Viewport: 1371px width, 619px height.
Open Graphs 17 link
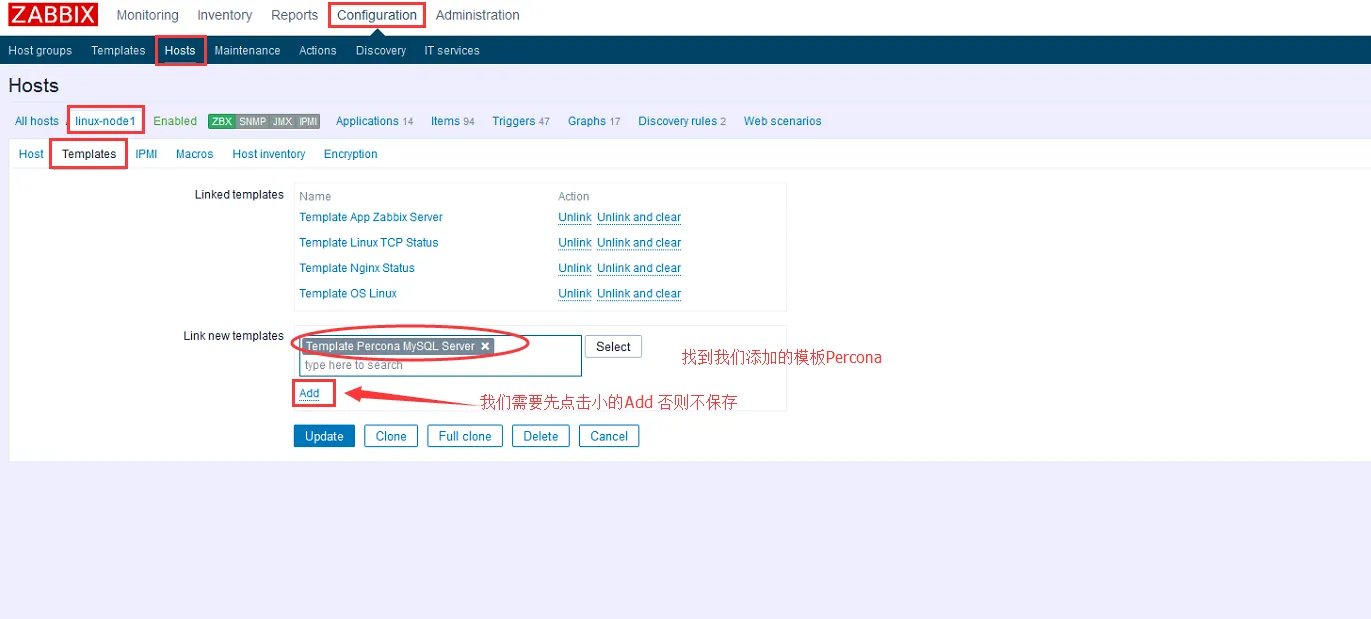coord(594,121)
